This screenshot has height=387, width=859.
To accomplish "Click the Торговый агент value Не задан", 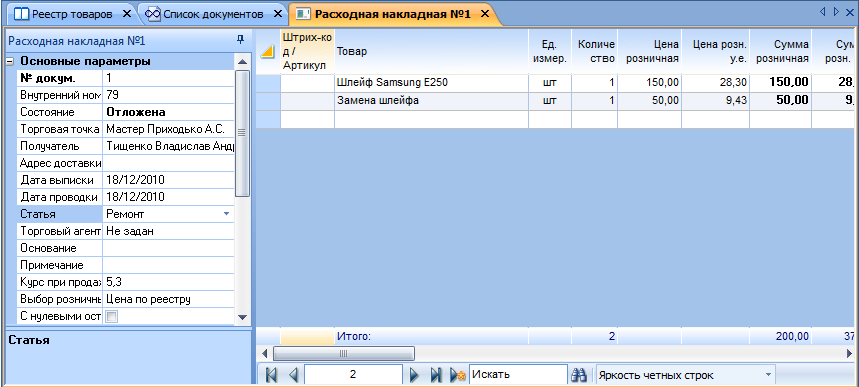I will pyautogui.click(x=168, y=231).
